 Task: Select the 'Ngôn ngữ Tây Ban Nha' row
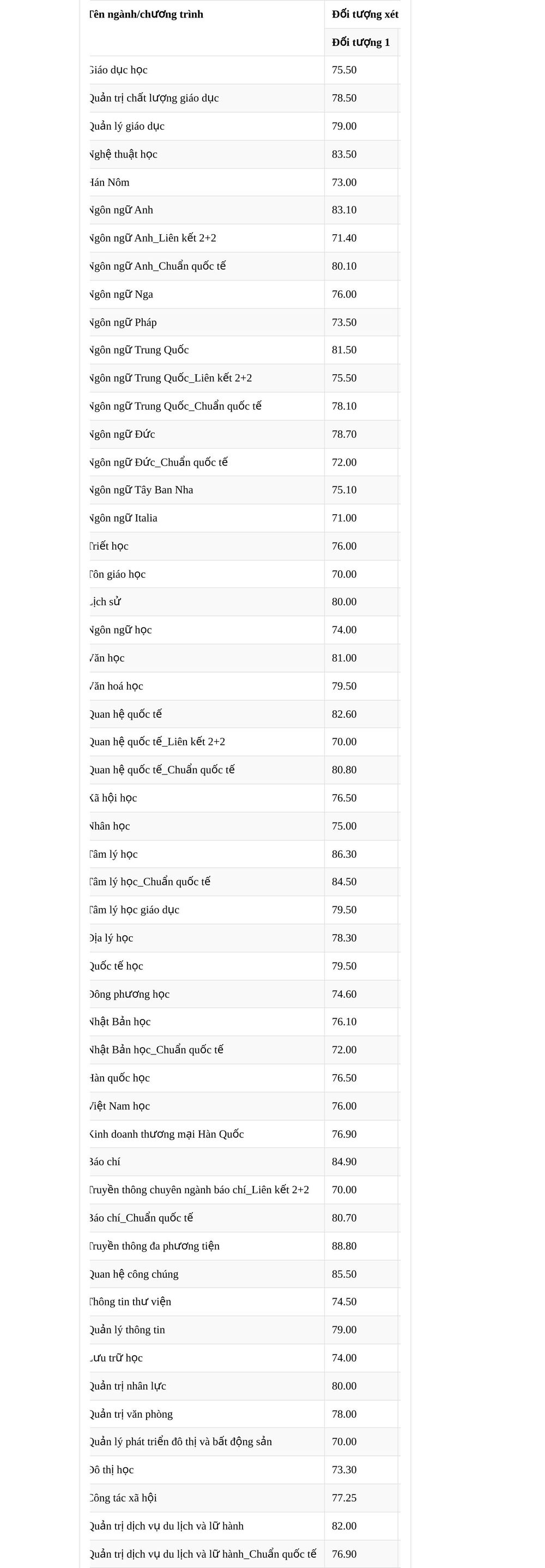244,490
